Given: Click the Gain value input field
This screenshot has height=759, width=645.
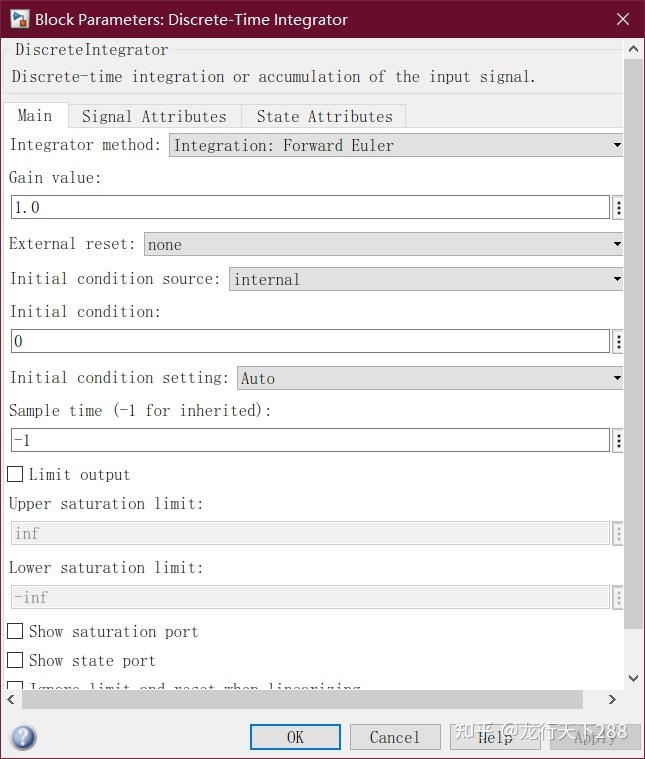Looking at the screenshot, I should tap(310, 208).
